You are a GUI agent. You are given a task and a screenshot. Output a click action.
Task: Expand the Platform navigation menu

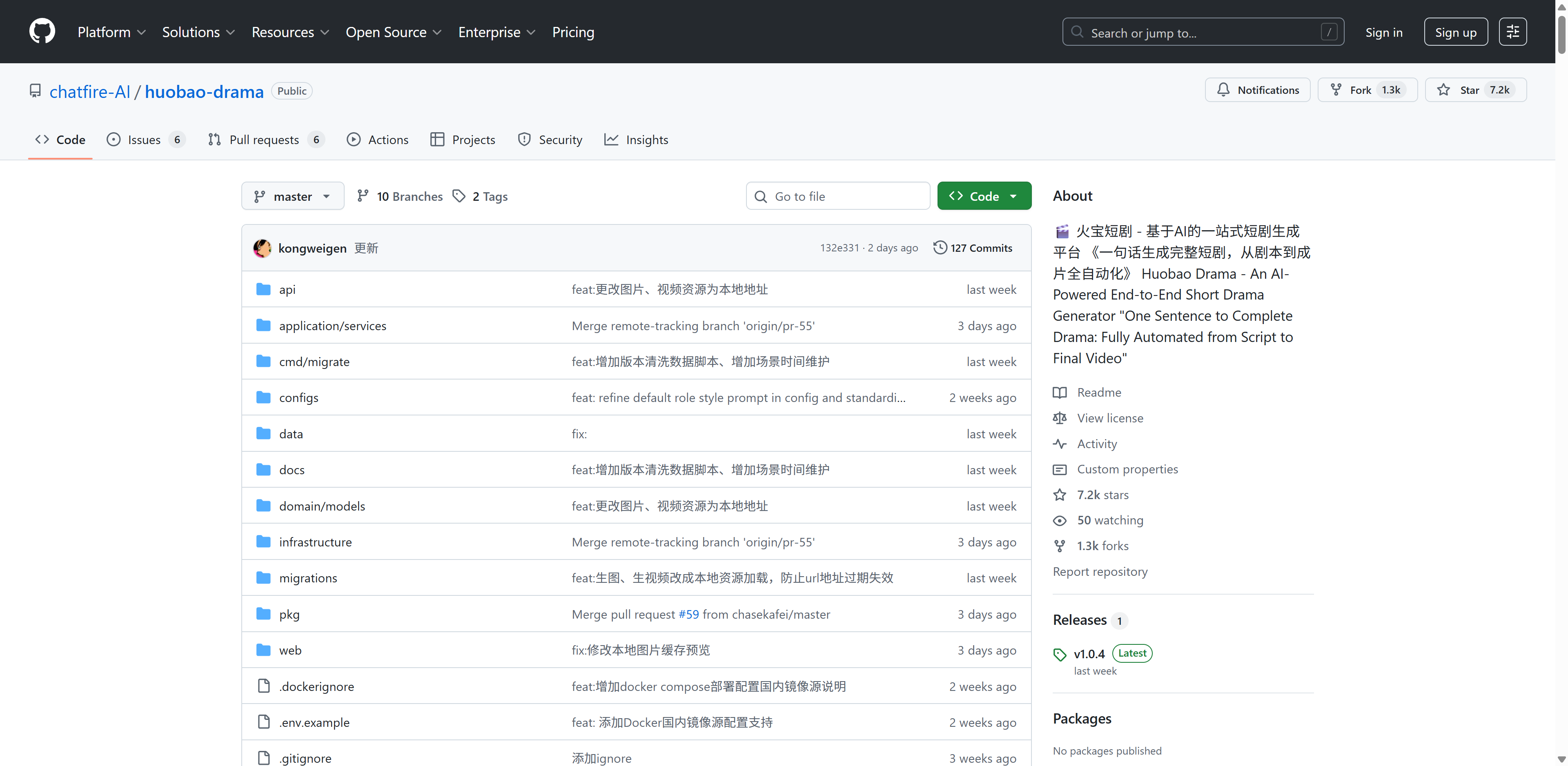pyautogui.click(x=111, y=32)
